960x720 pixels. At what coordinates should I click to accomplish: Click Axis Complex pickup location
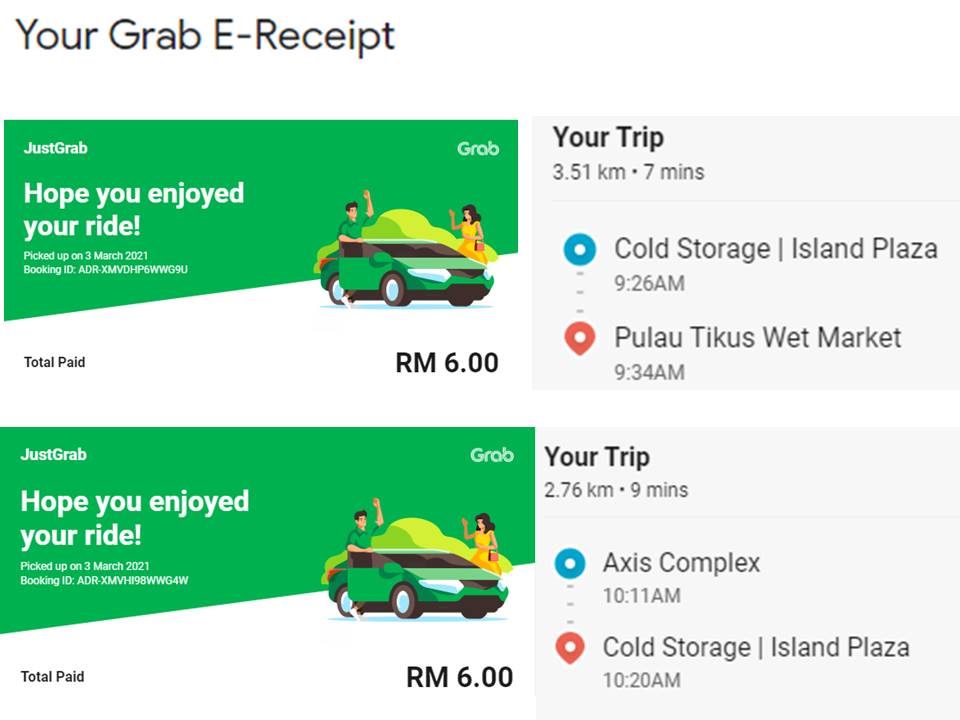pos(681,563)
